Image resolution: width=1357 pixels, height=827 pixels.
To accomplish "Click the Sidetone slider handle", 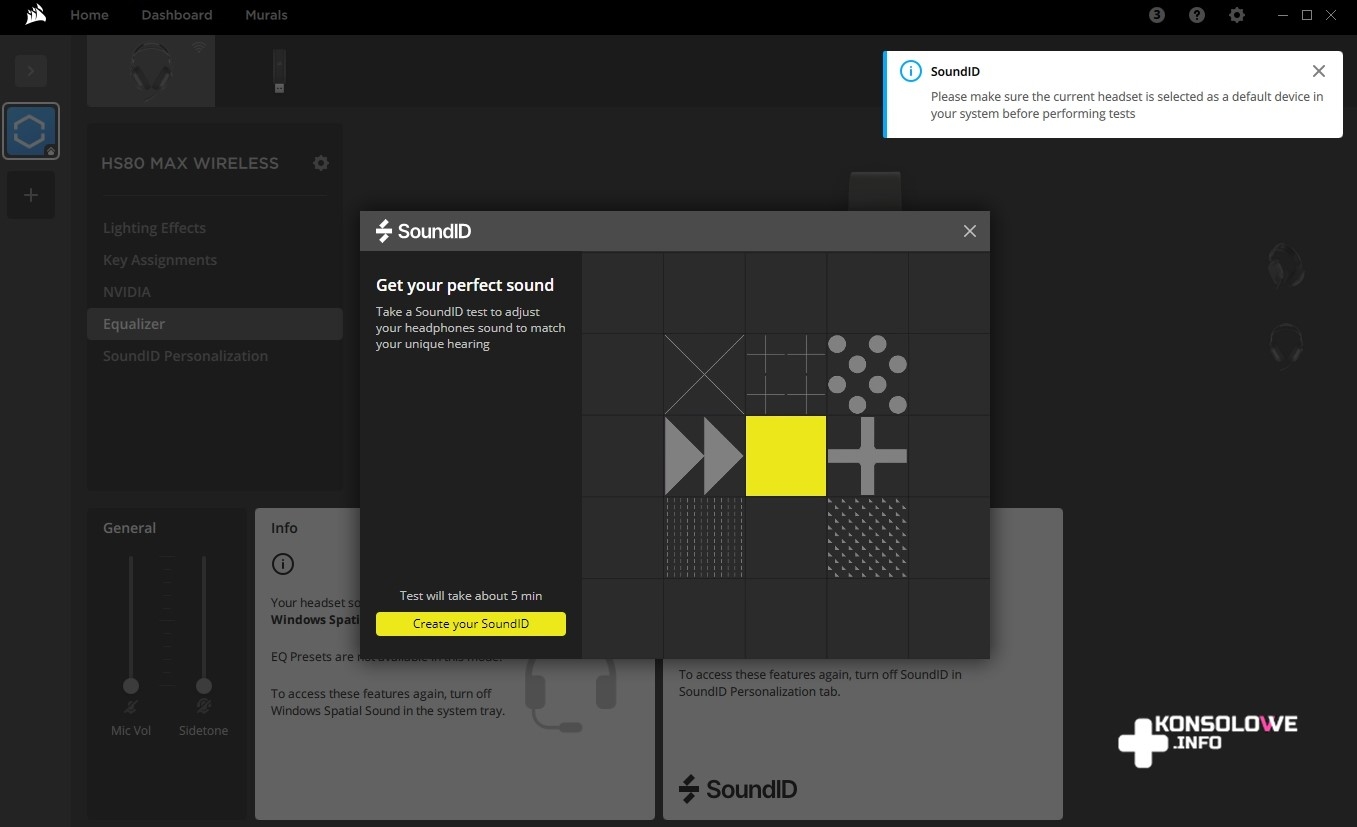I will click(204, 686).
